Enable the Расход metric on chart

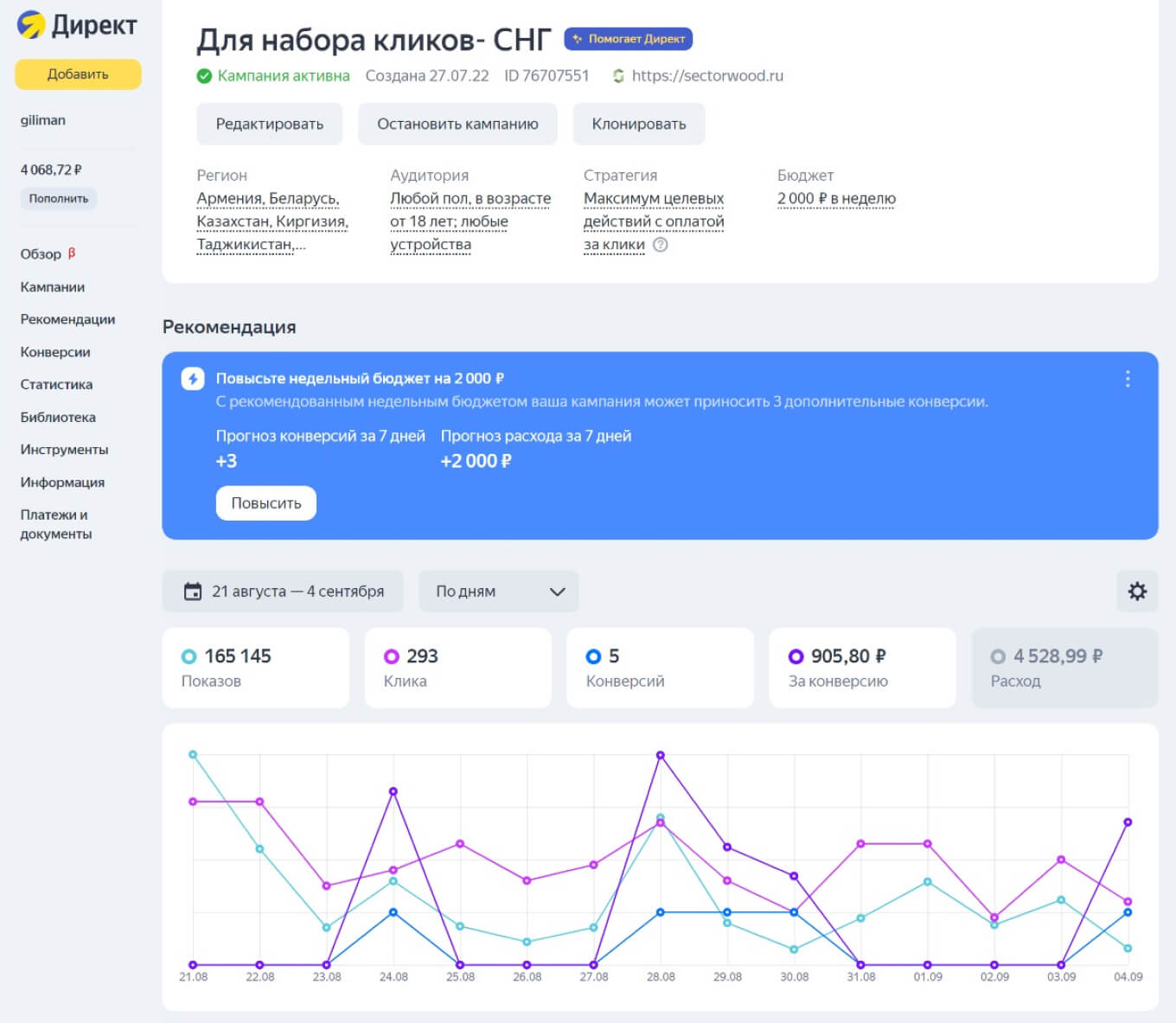[1064, 668]
